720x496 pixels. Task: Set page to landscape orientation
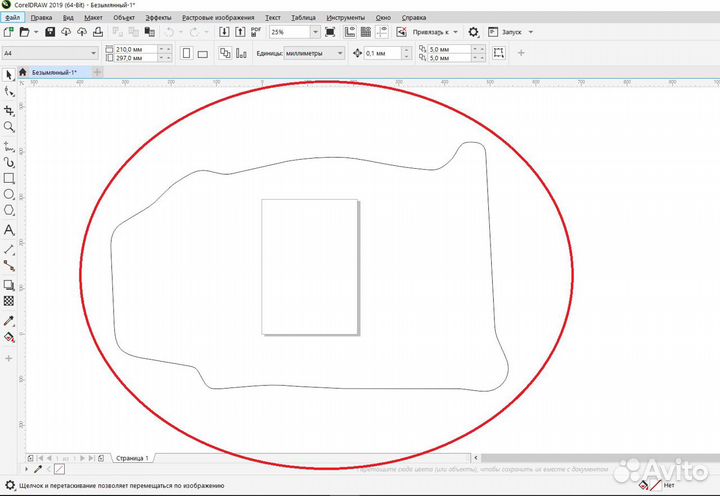[202, 54]
